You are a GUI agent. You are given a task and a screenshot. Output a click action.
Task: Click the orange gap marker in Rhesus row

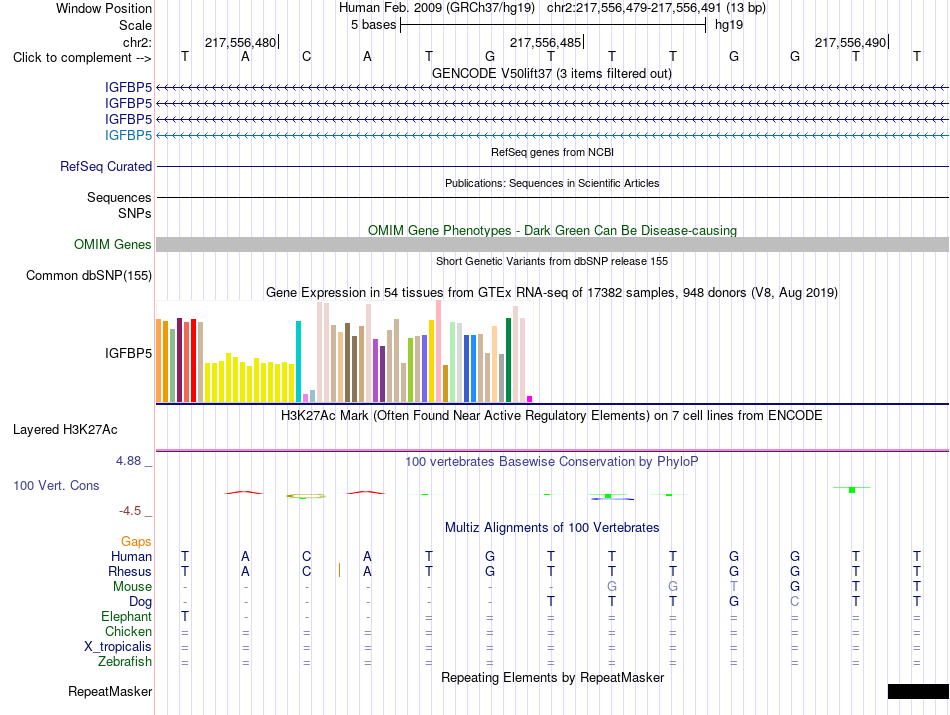[339, 570]
